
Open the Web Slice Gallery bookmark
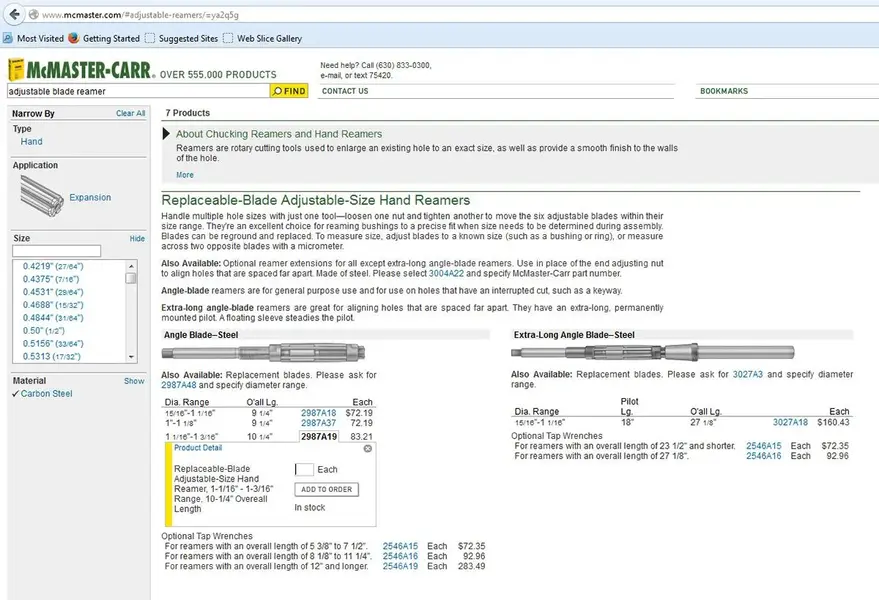[x=263, y=38]
